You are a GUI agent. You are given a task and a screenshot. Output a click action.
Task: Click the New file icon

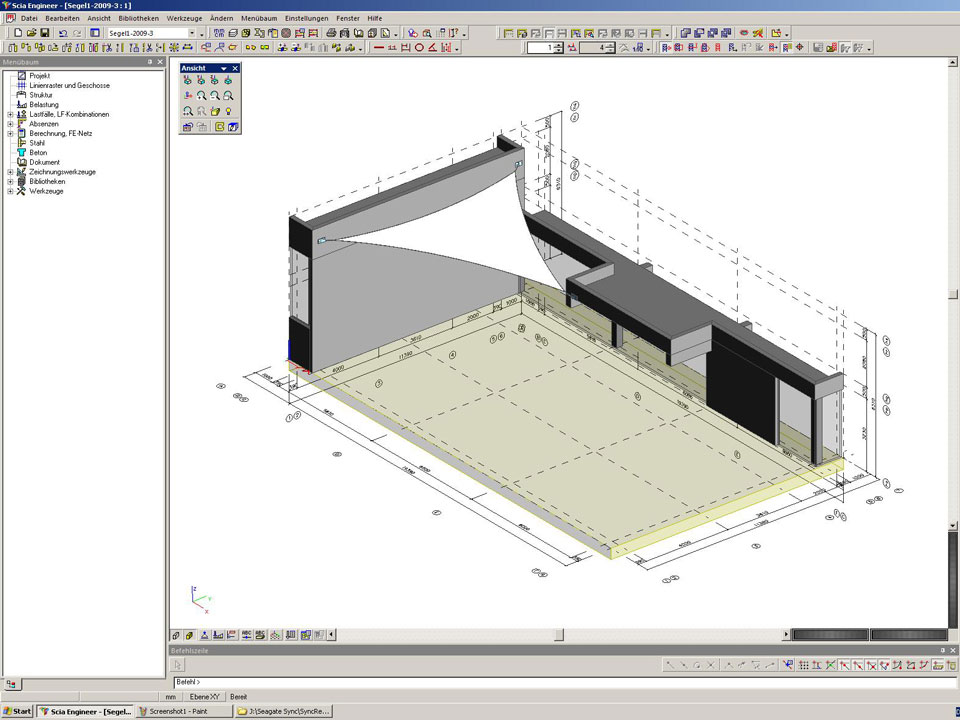[x=18, y=33]
